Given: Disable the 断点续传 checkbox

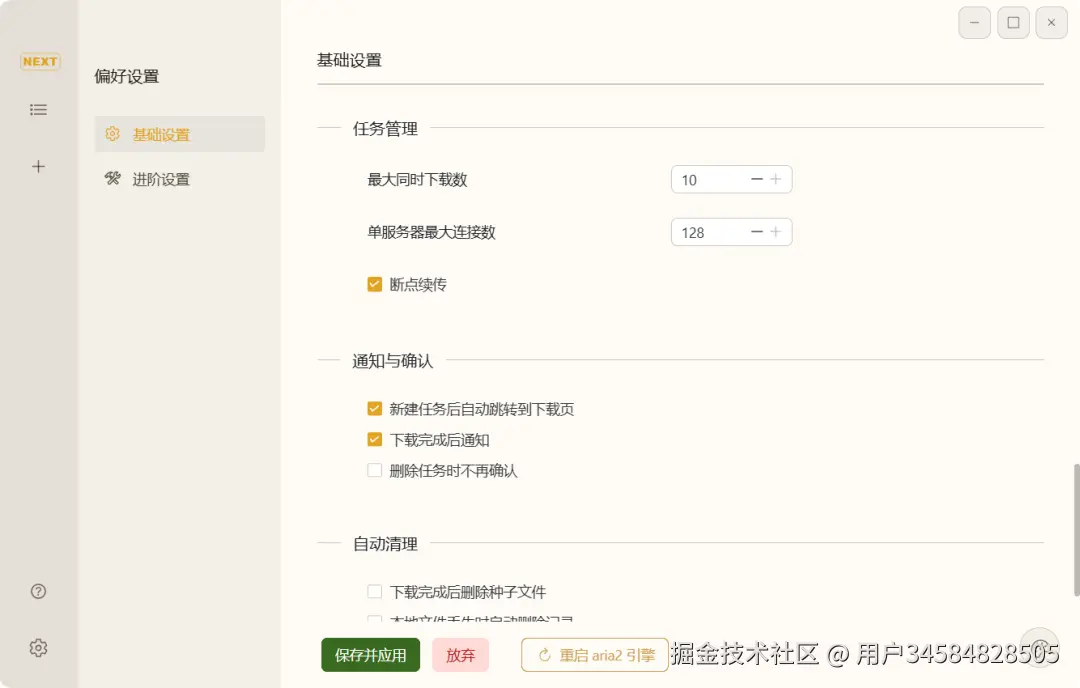Looking at the screenshot, I should coord(375,284).
